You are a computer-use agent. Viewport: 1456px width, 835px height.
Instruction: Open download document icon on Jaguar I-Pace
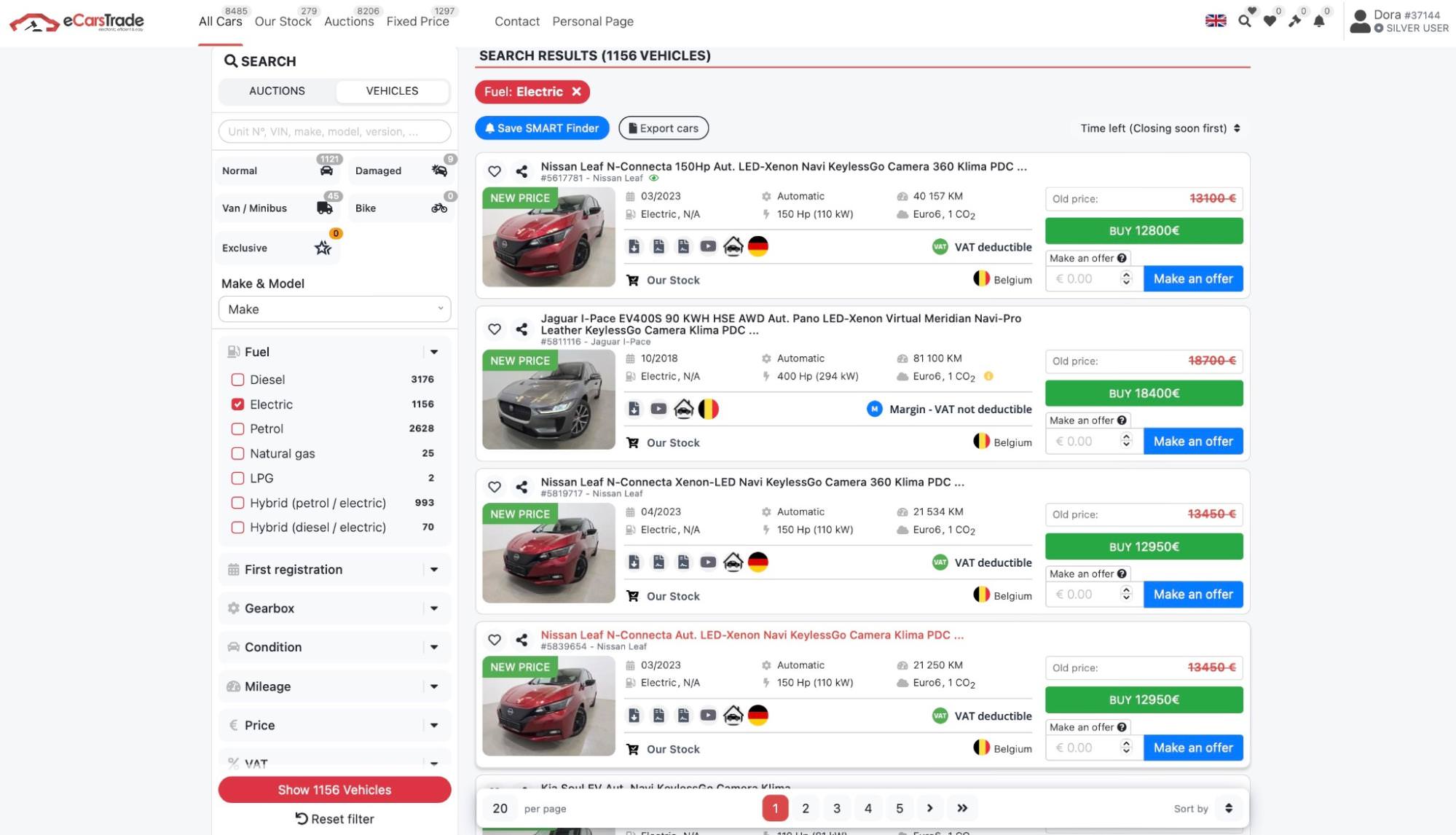coord(634,409)
